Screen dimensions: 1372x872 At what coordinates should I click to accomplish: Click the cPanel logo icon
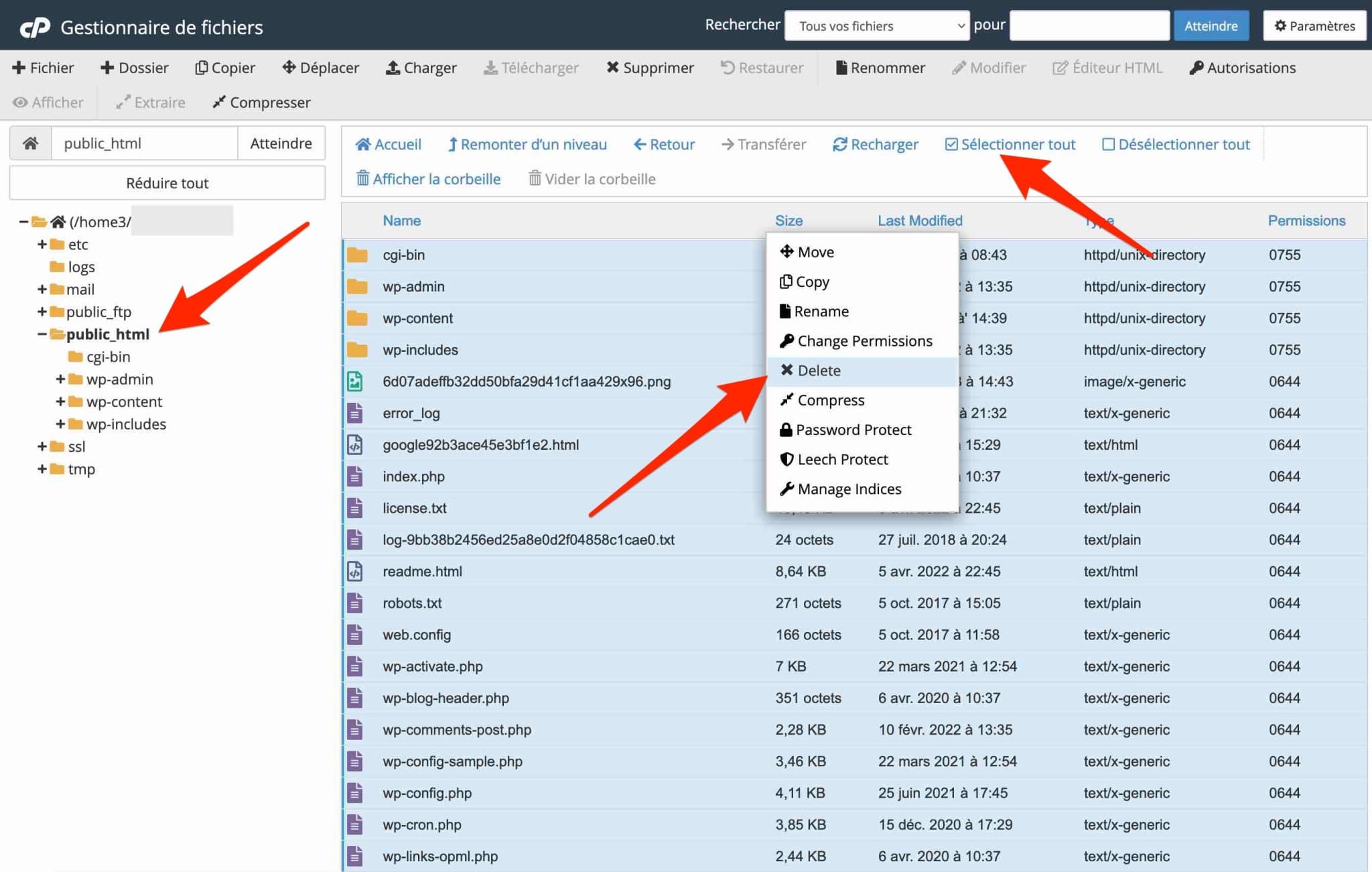click(35, 27)
